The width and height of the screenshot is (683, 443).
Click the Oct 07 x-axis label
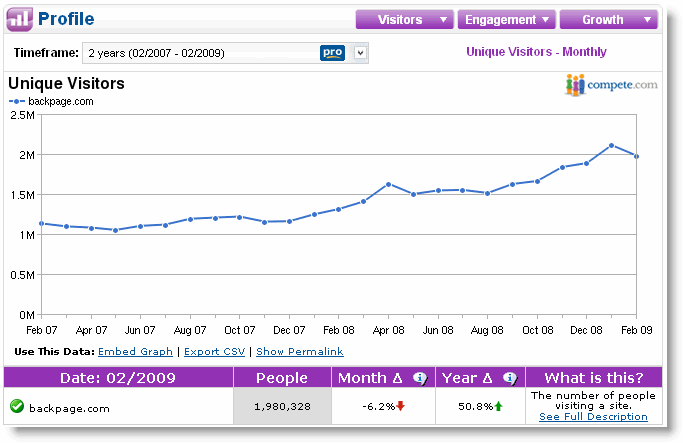click(240, 330)
